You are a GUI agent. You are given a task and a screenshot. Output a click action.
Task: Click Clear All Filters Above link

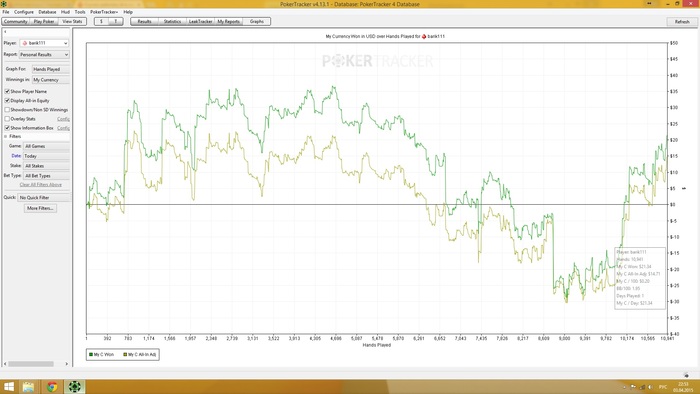41,185
